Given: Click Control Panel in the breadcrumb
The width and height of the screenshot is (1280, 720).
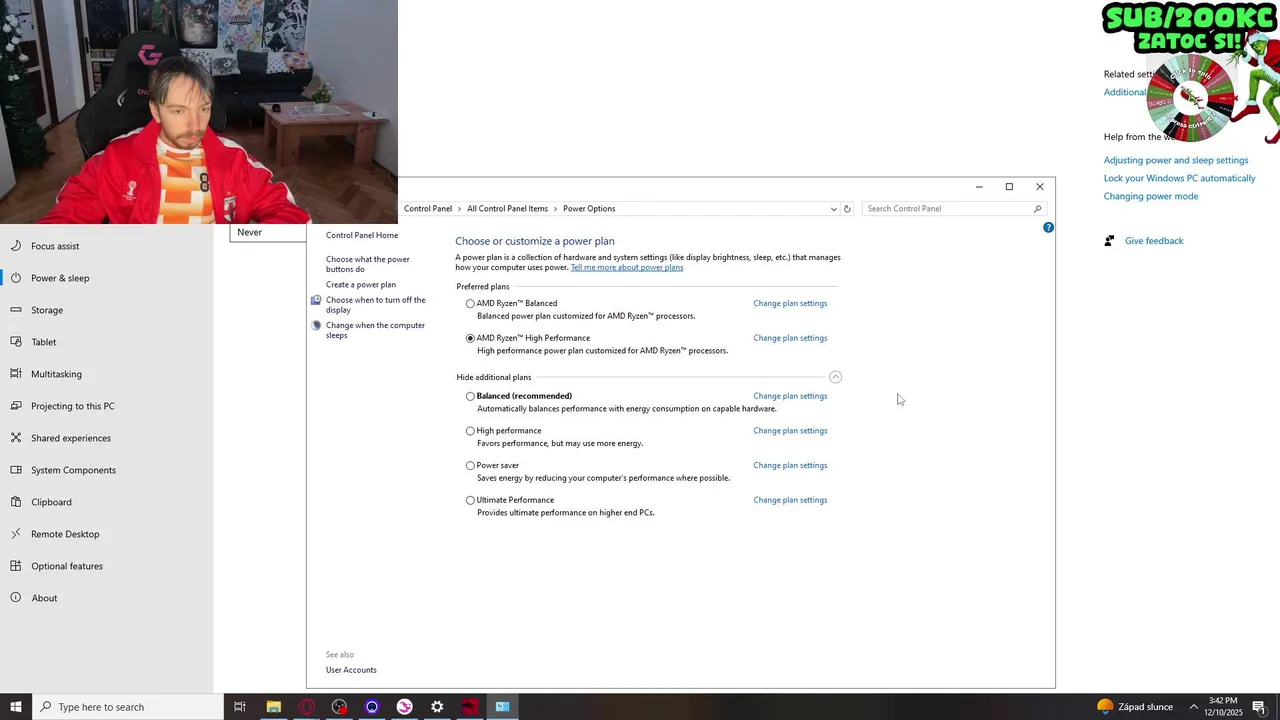Looking at the screenshot, I should click(x=428, y=209).
